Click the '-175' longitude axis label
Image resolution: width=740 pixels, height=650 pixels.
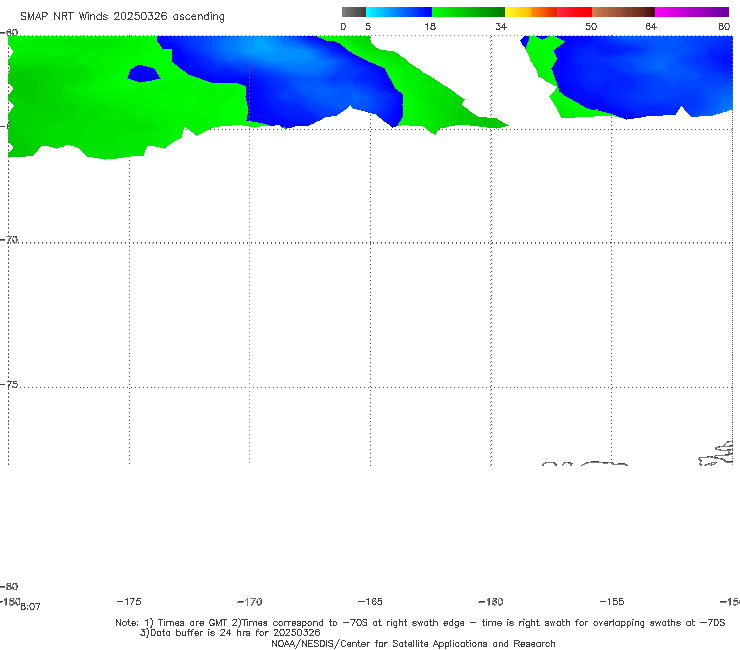129,601
